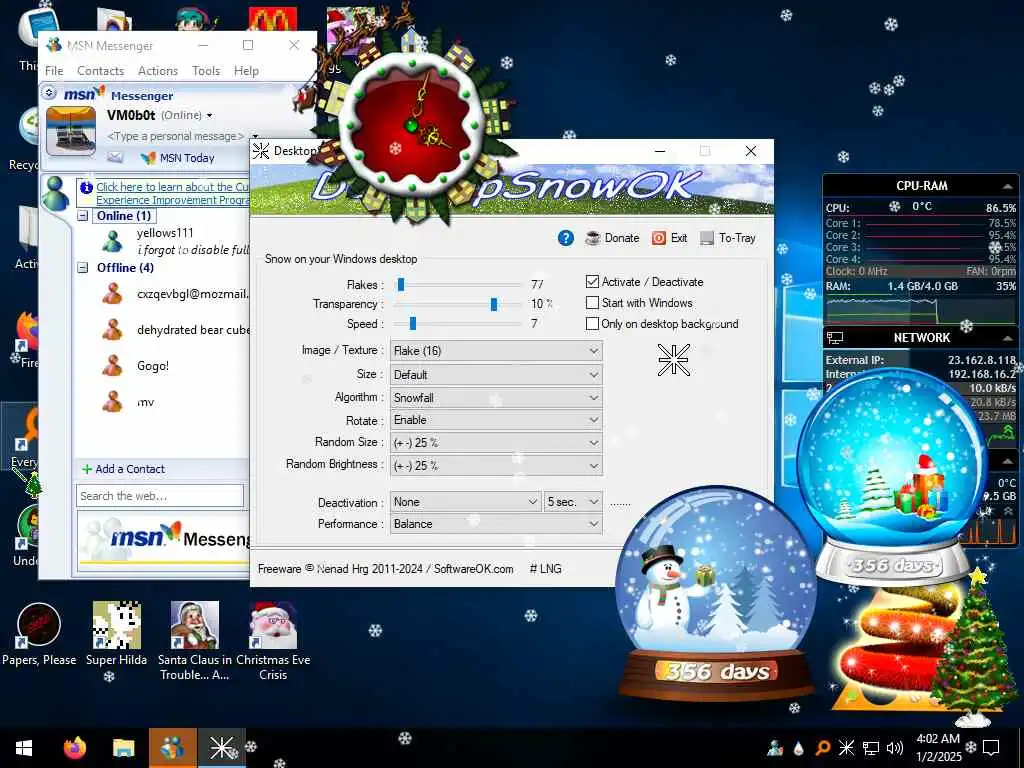Image resolution: width=1024 pixels, height=768 pixels.
Task: Open Santa Claus in Trouble desktop icon
Action: (195, 641)
